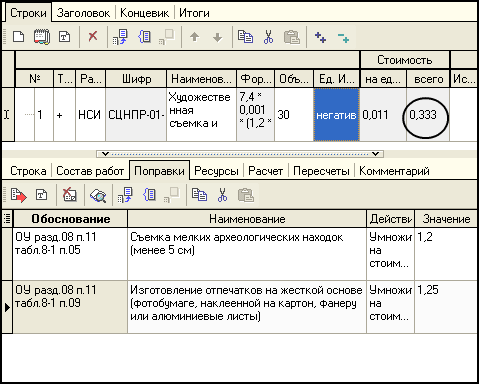The image size is (479, 384).
Task: Click the magnifier search icon in lower toolbar
Action: click(x=98, y=195)
